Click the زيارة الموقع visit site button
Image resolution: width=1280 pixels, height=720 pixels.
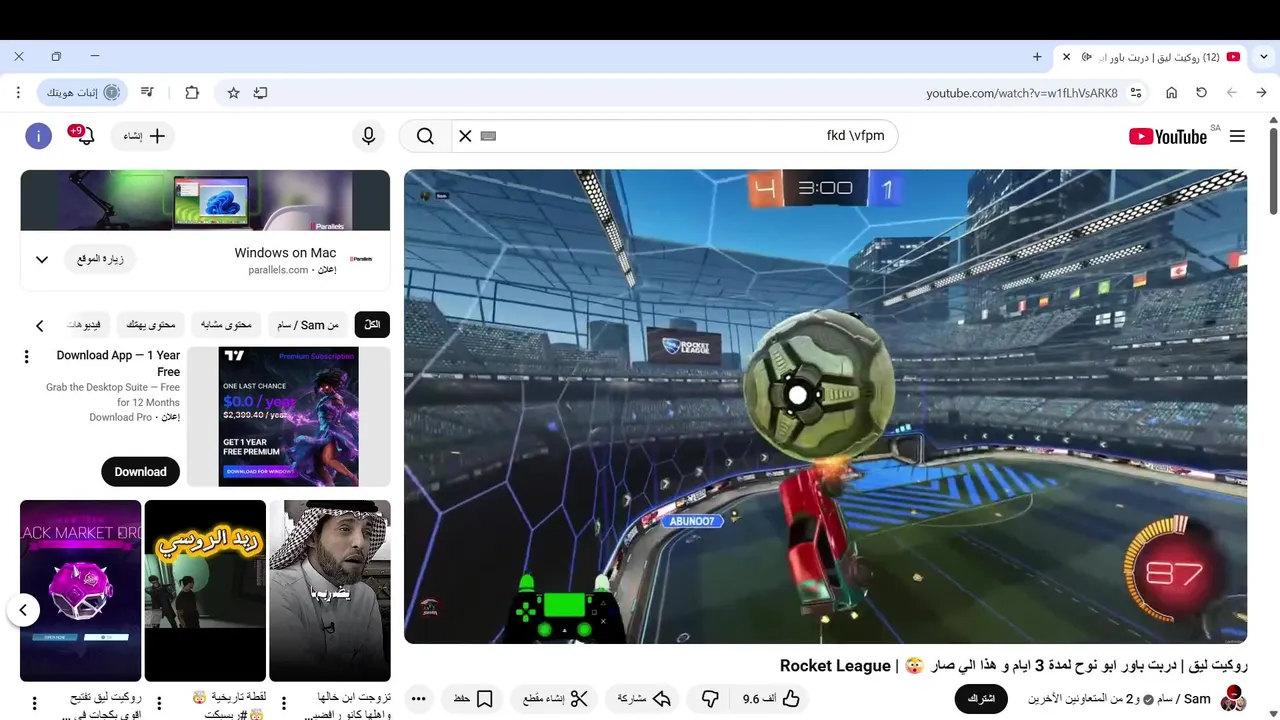100,260
